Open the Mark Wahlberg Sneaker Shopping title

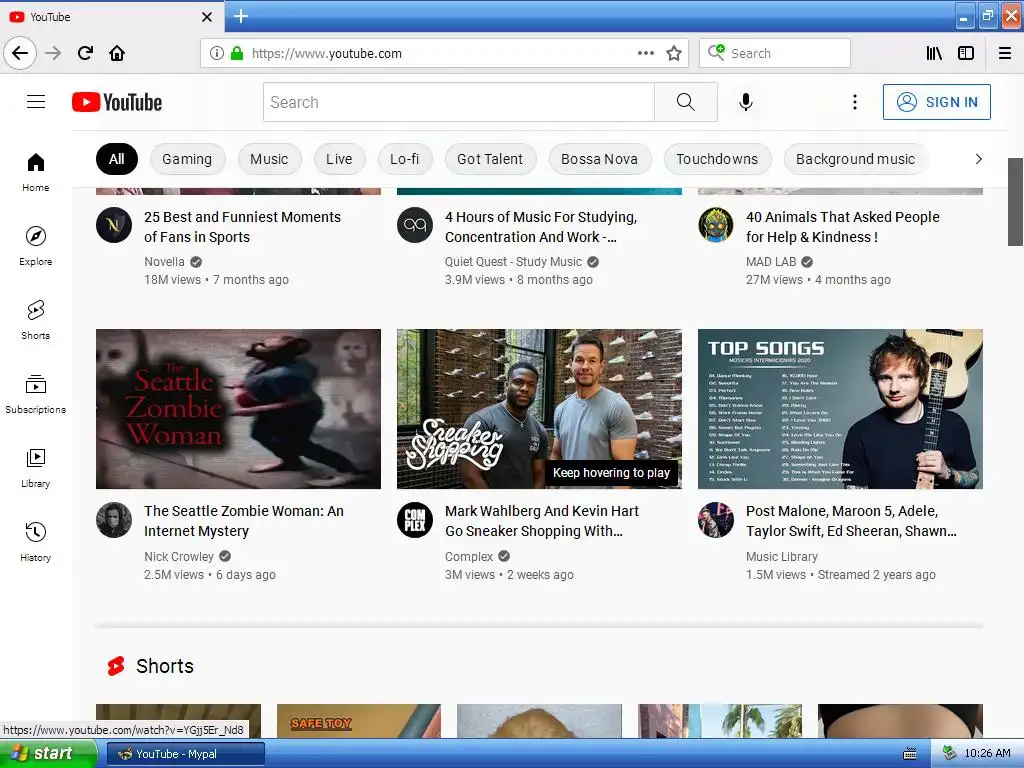tap(542, 521)
